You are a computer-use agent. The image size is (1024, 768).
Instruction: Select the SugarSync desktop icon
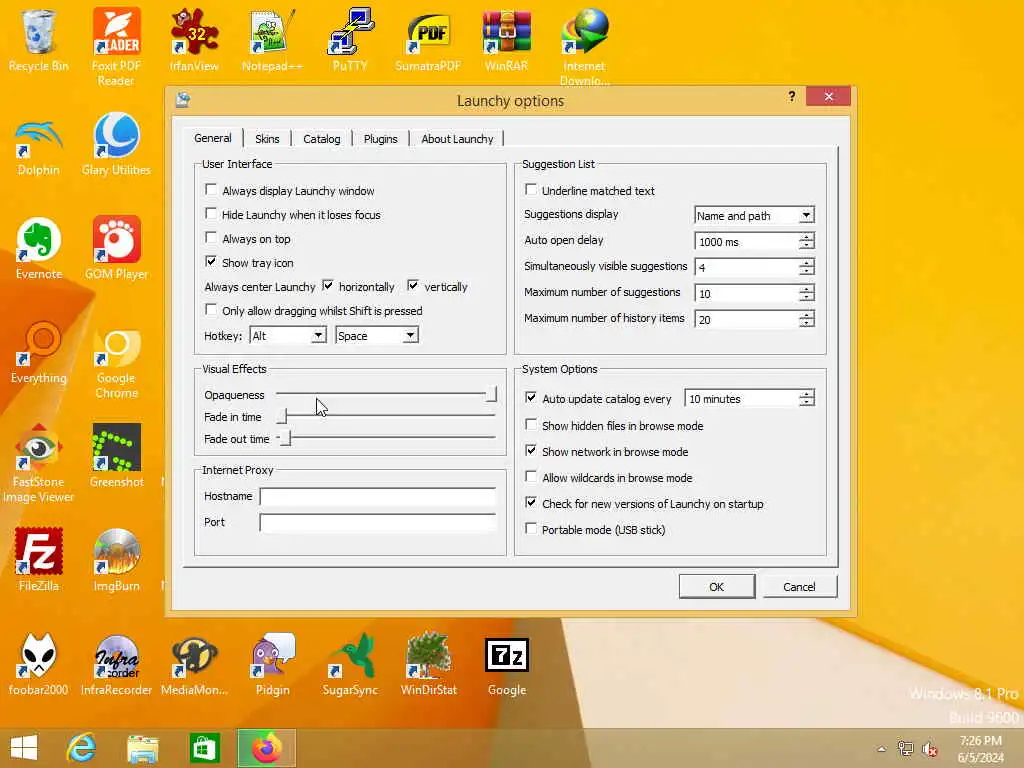[x=350, y=664]
